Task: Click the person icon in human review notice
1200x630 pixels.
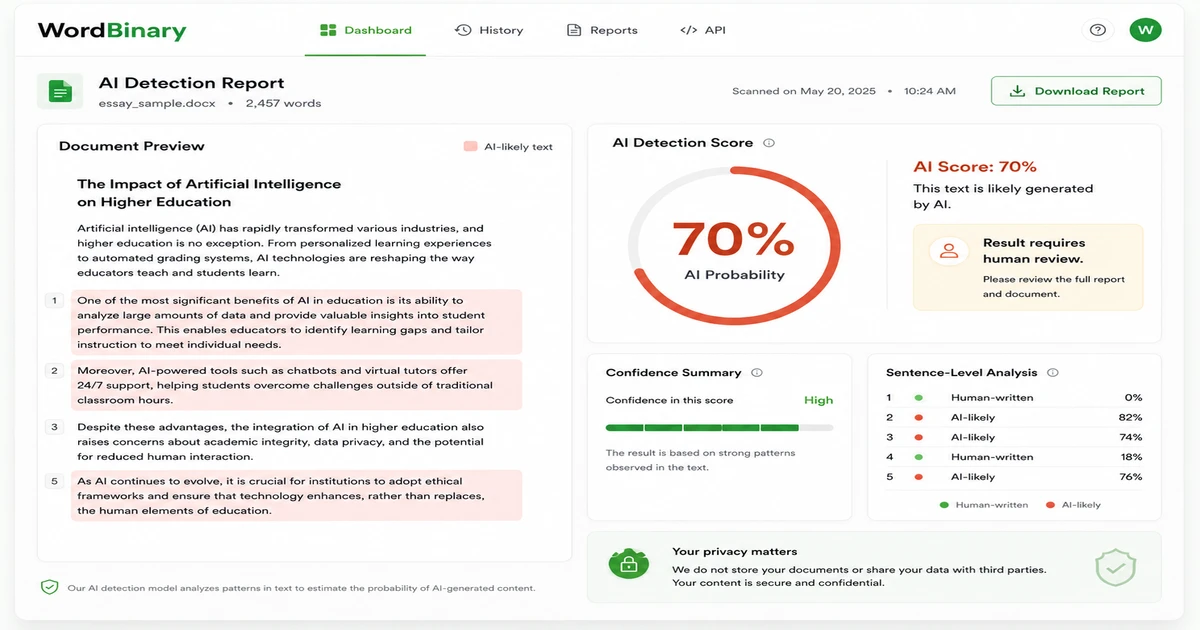Action: tap(948, 251)
